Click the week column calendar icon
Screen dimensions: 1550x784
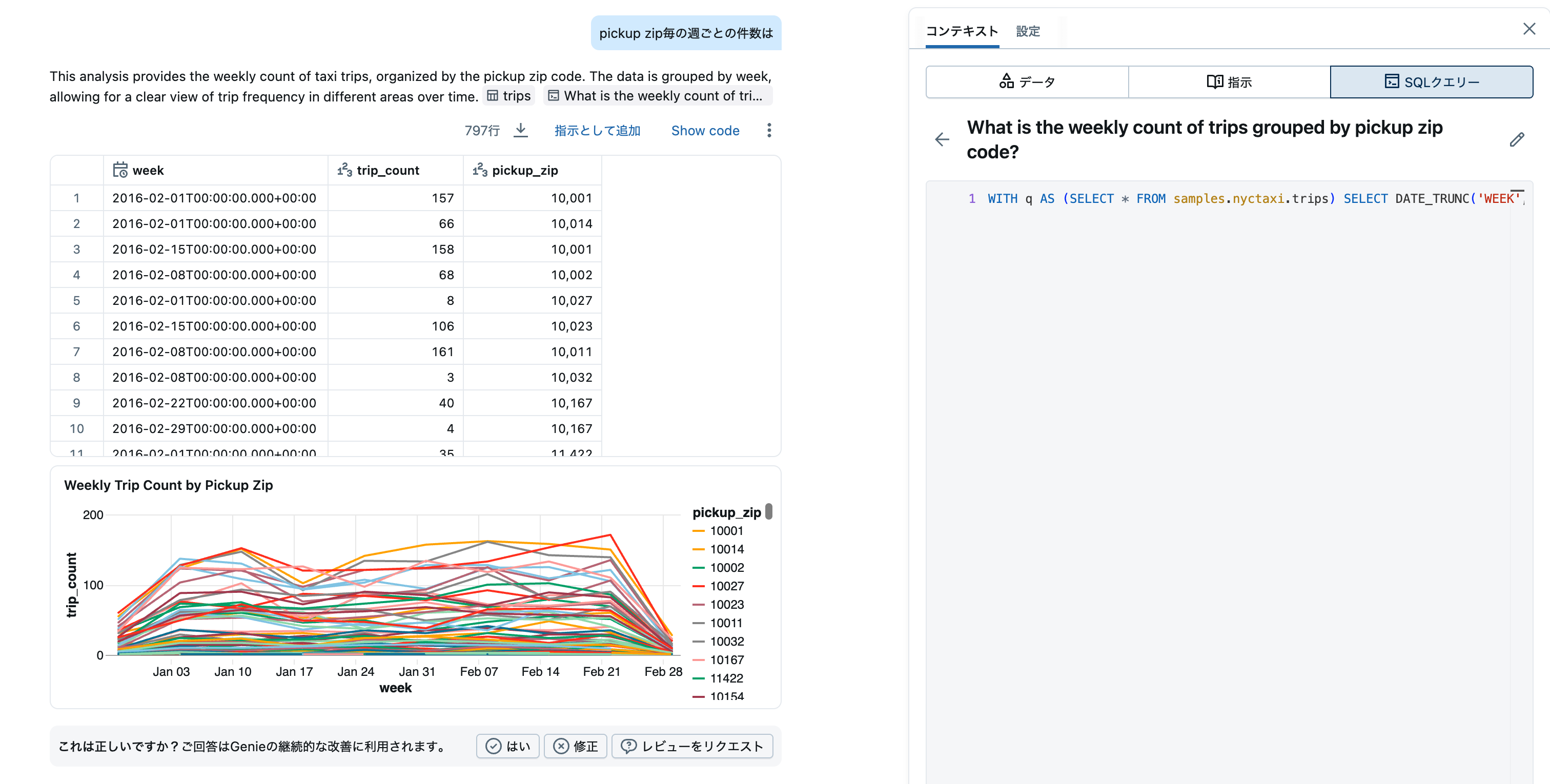point(120,170)
